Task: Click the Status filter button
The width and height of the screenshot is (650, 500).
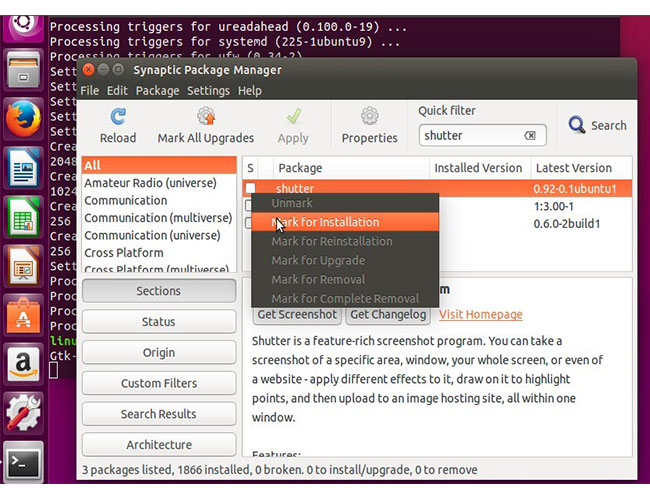Action: 159,321
